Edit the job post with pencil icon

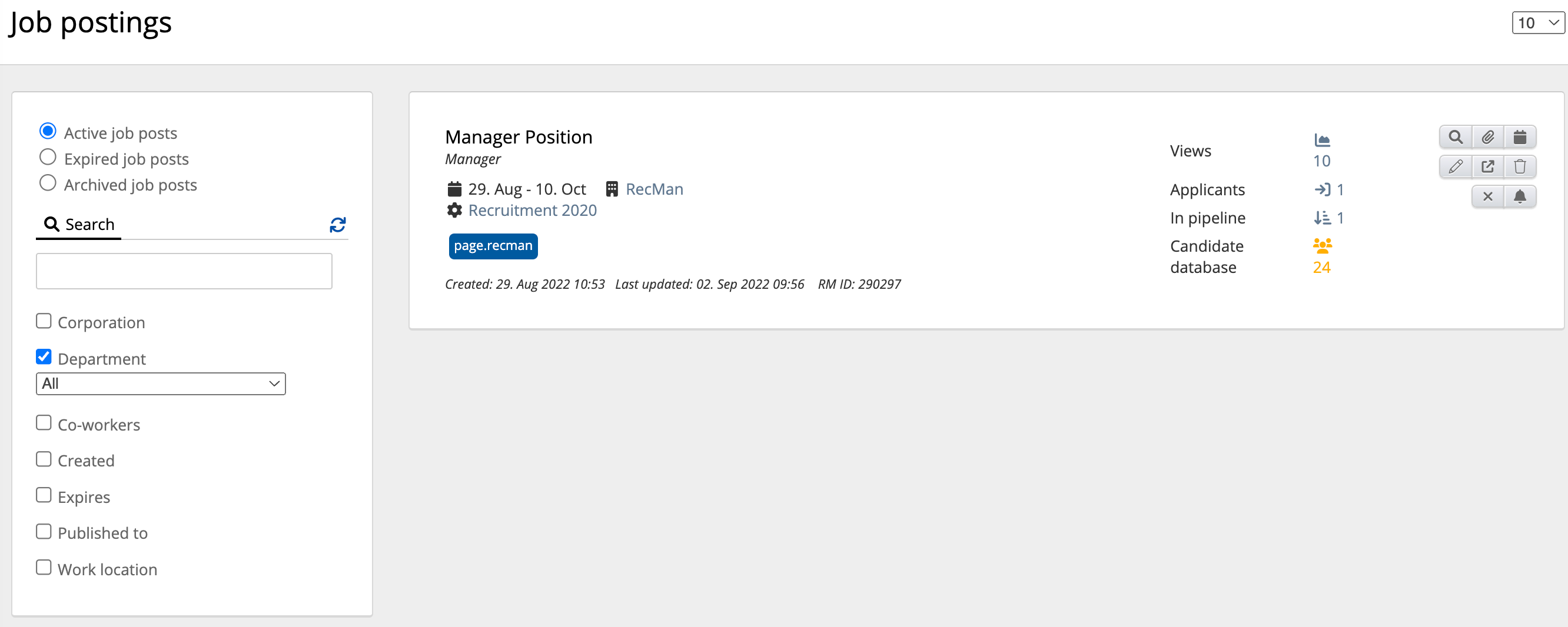[1456, 166]
